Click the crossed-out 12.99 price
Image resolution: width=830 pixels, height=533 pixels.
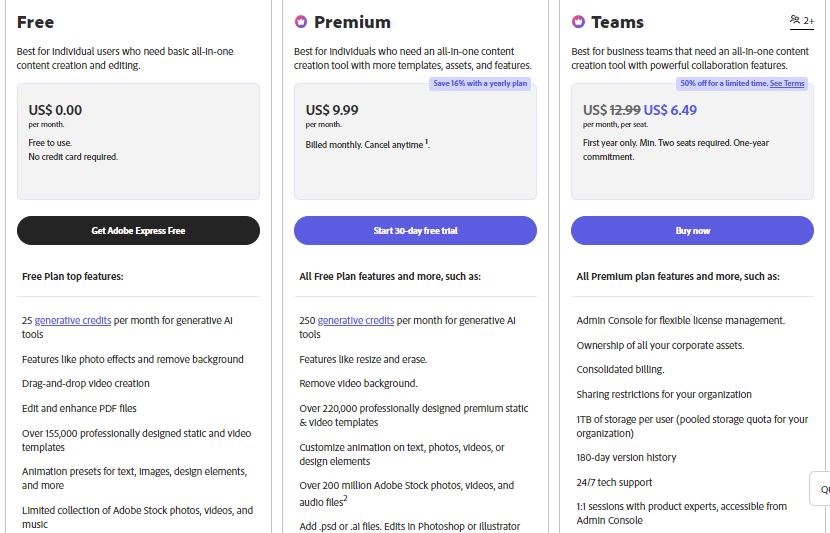pos(625,110)
